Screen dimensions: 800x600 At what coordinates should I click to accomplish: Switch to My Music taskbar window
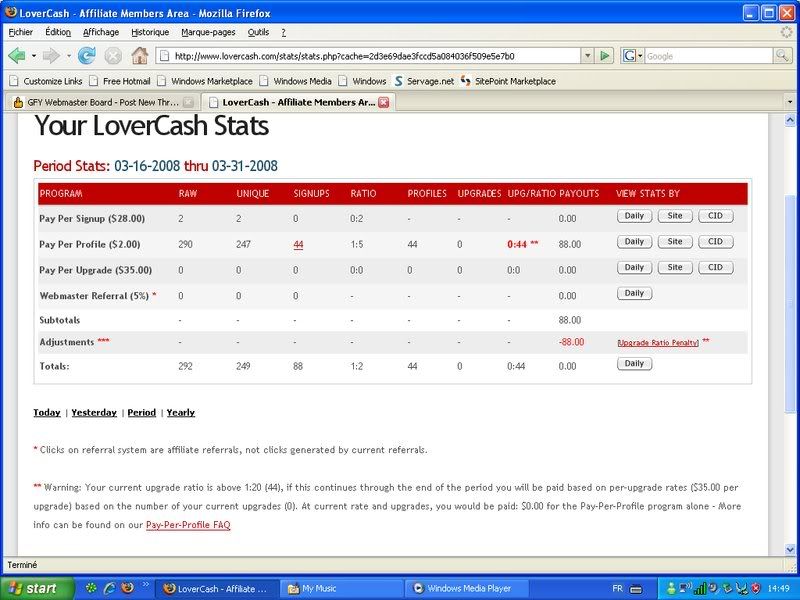341,588
